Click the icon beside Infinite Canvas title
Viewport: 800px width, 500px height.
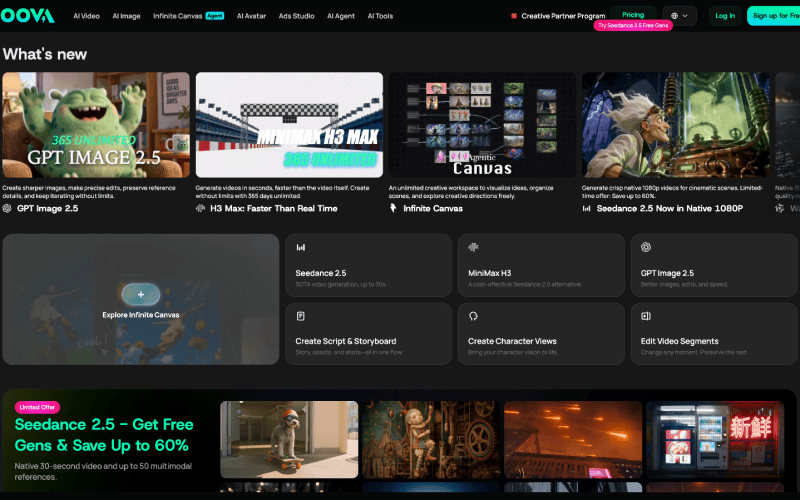[x=393, y=208]
